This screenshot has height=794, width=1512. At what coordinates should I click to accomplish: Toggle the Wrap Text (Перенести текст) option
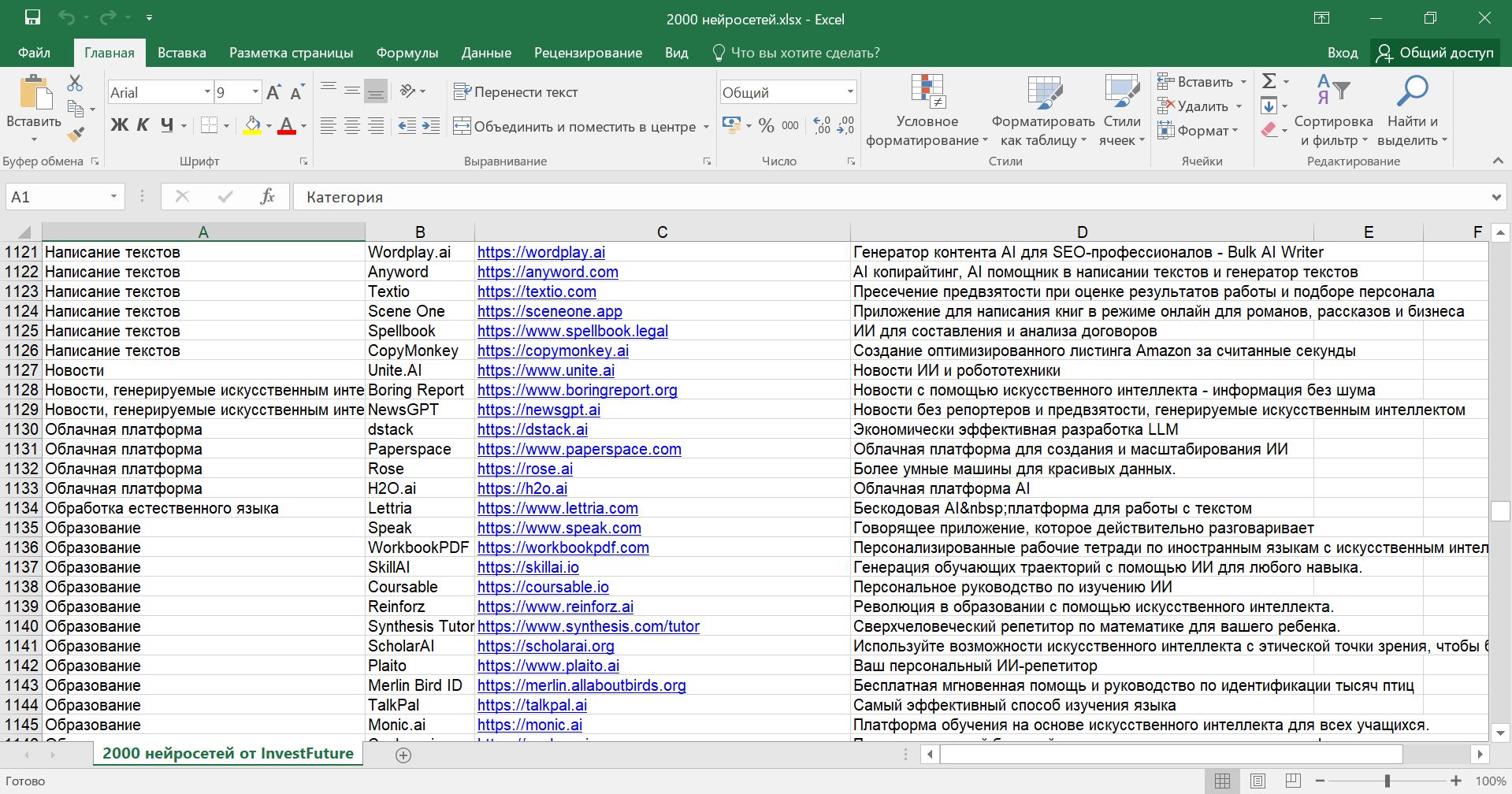(516, 92)
